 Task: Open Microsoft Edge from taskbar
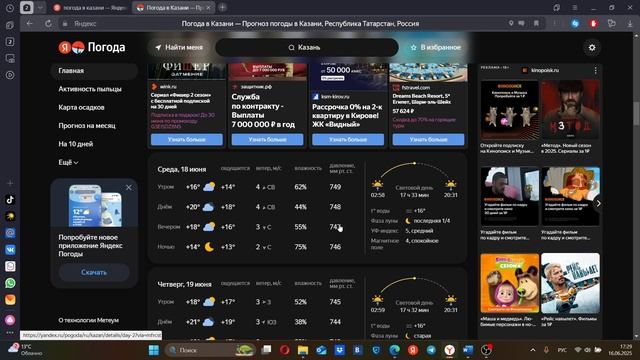tap(394, 350)
